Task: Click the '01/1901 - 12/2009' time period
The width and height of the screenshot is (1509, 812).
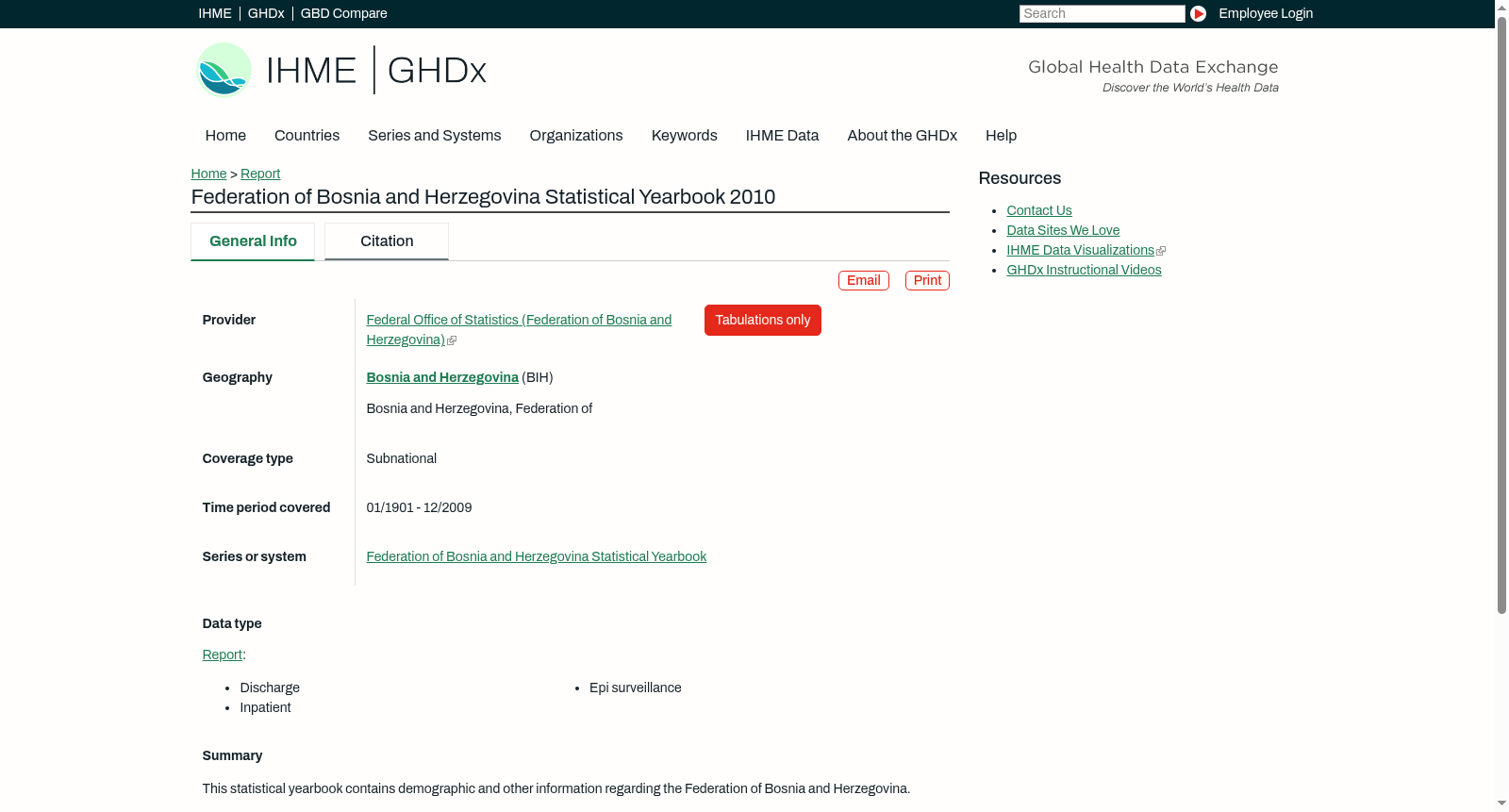Action: (419, 508)
